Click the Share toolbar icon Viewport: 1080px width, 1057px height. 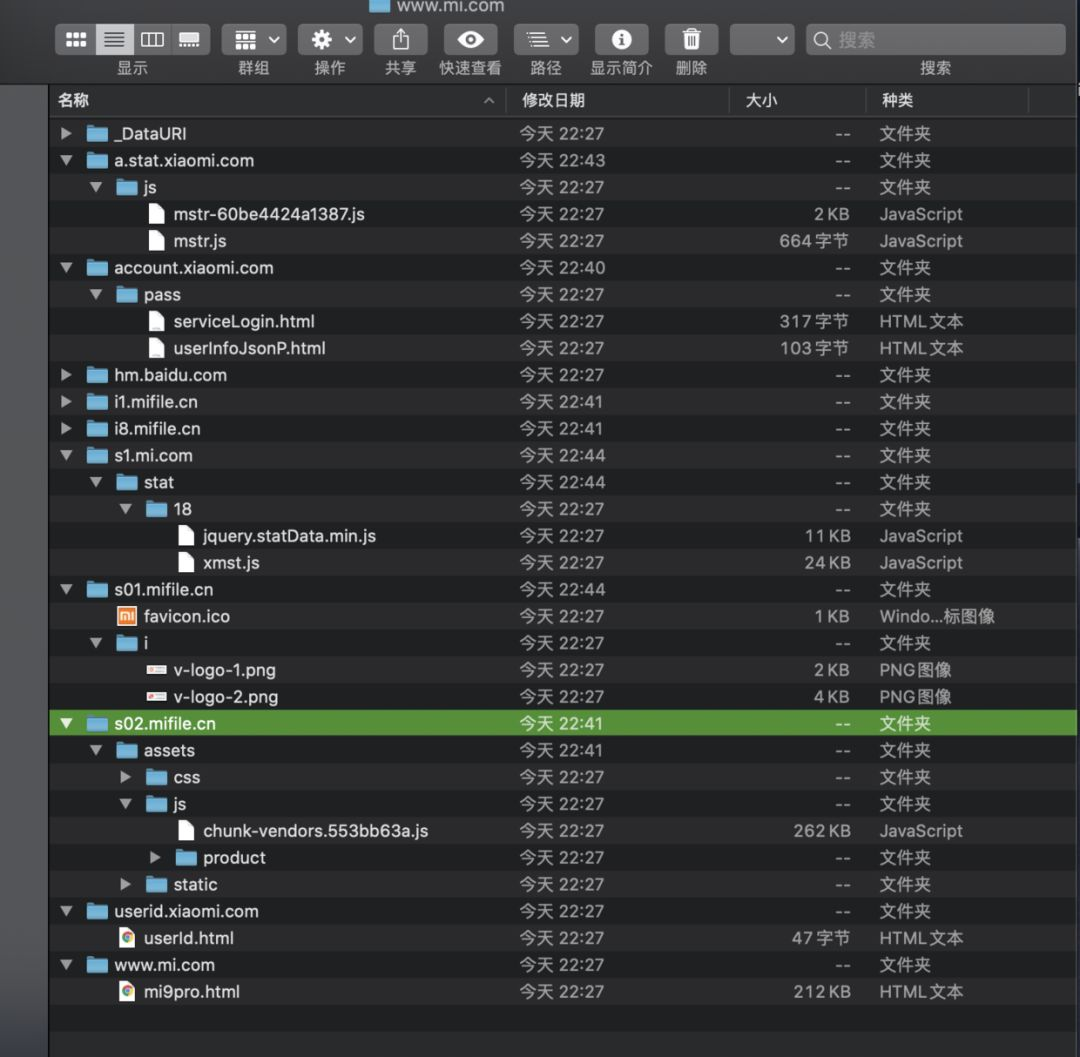pos(400,40)
